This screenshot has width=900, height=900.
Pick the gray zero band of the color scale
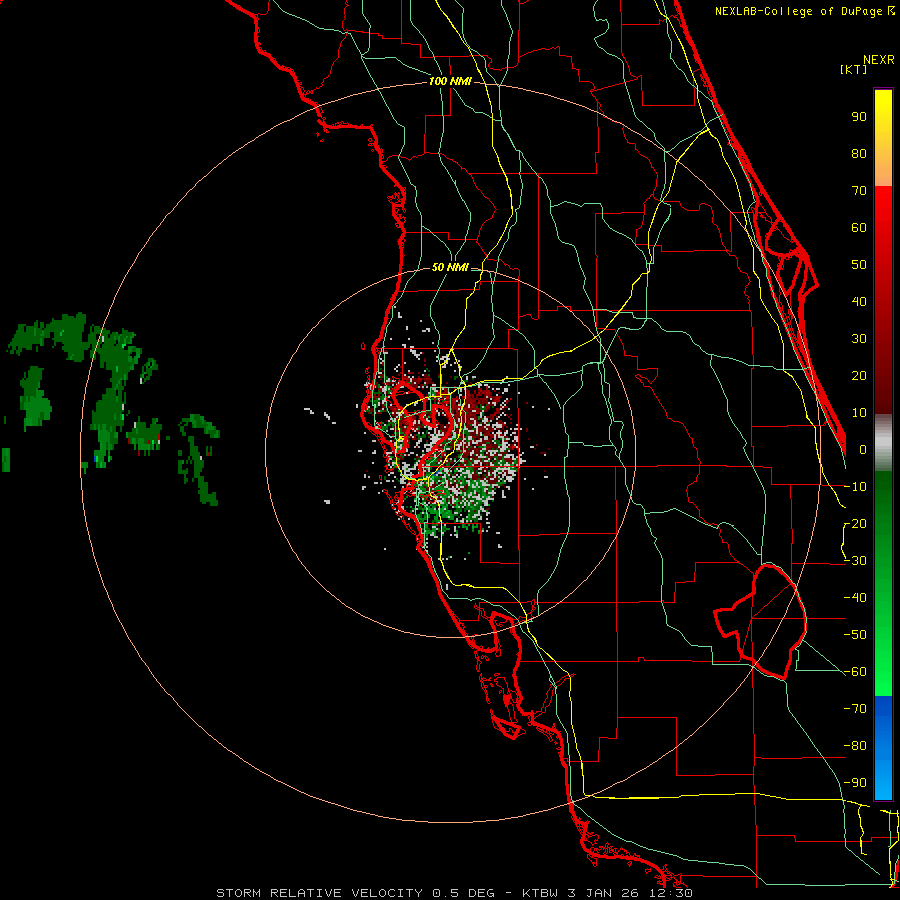[x=883, y=443]
